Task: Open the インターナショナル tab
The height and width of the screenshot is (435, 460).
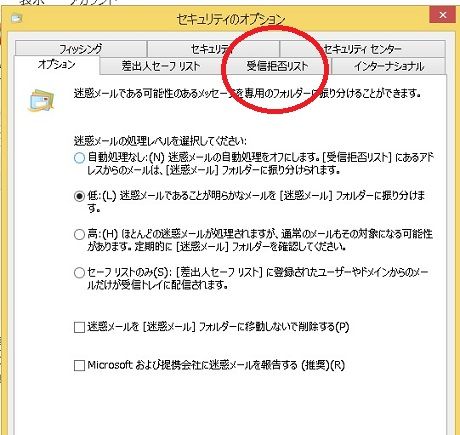Action: 389,66
